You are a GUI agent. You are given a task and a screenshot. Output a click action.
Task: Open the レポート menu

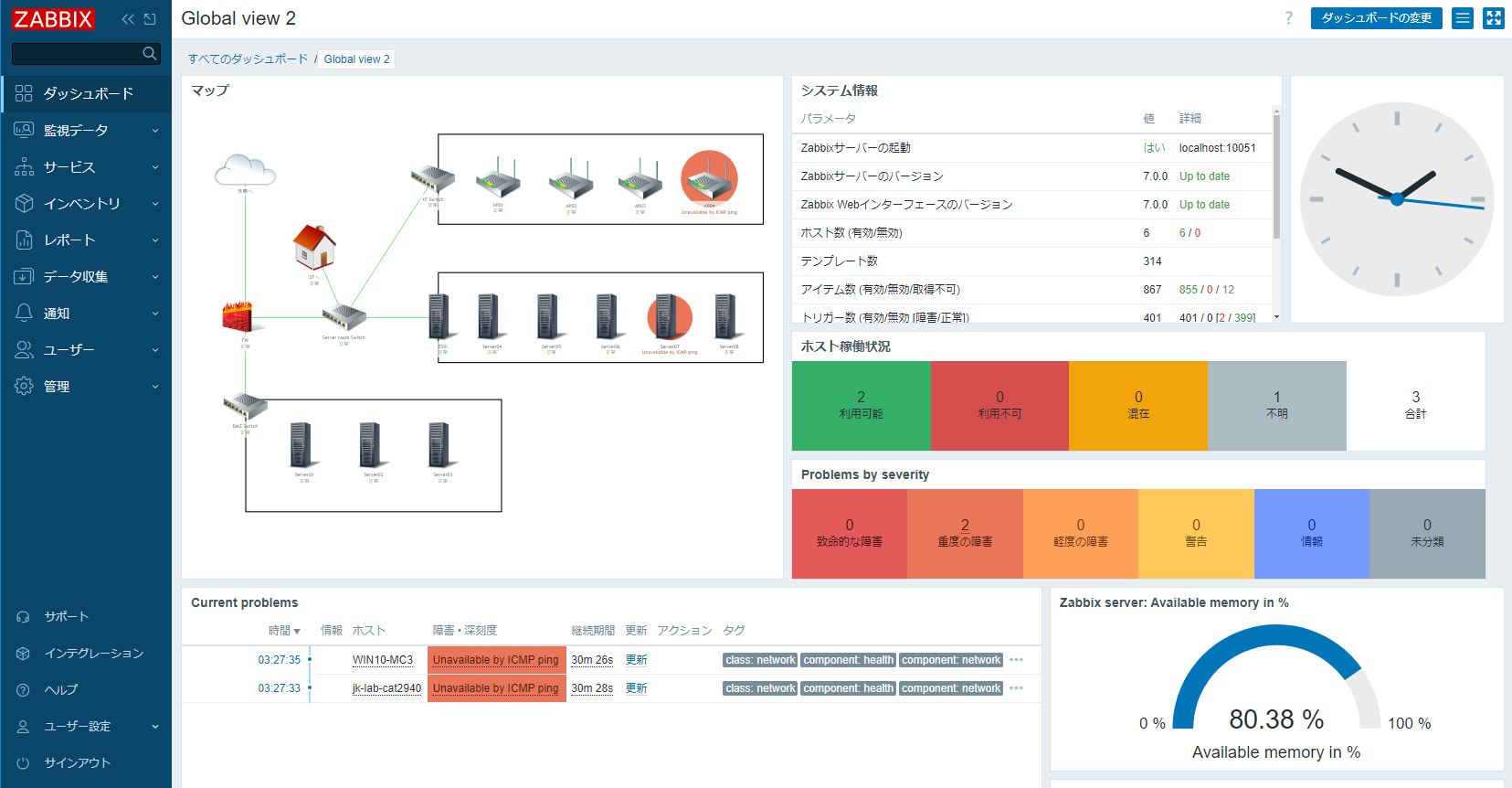[87, 240]
